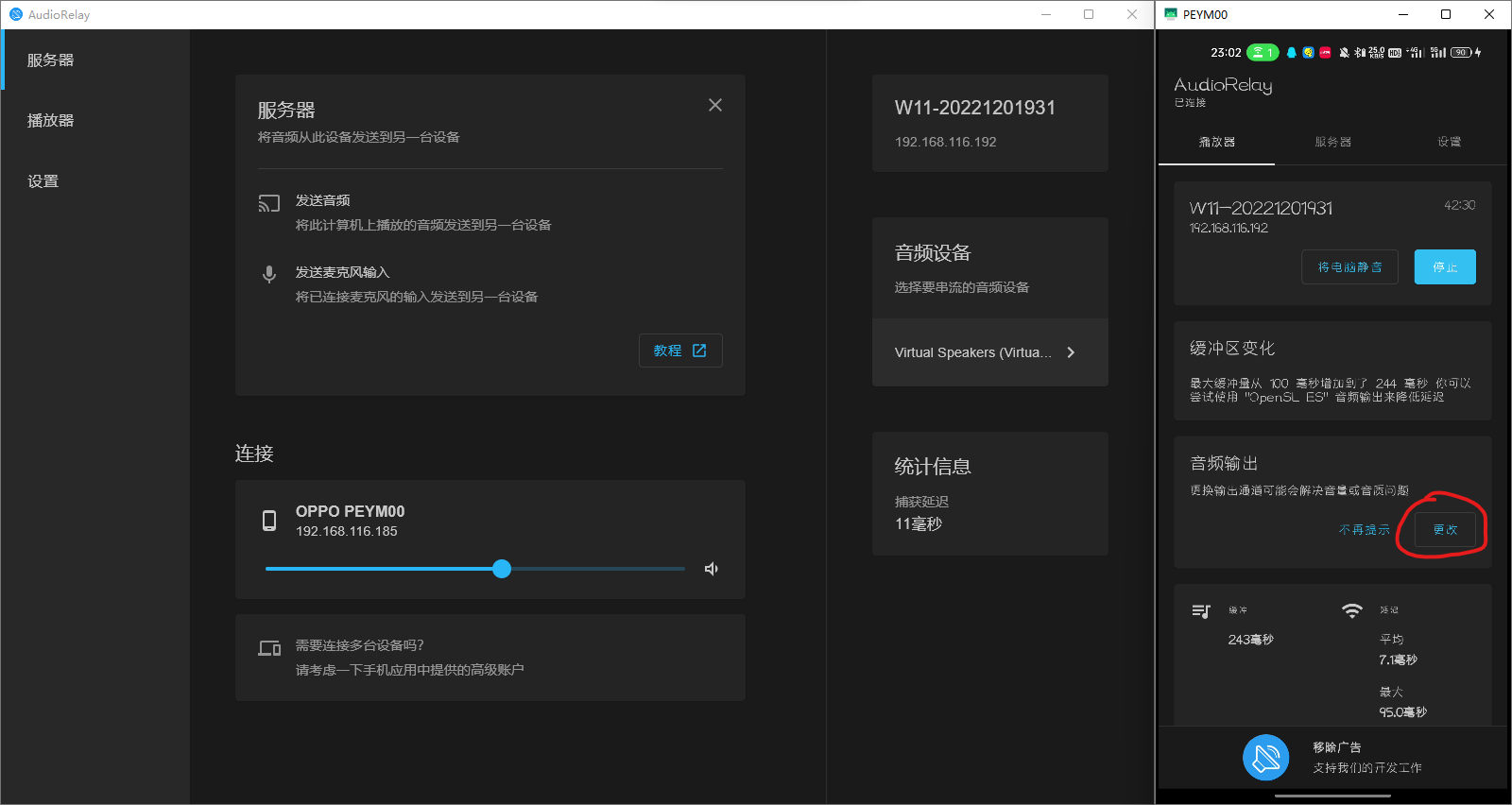Click the cast icon beside 发送音频
Image resolution: width=1512 pixels, height=805 pixels.
pyautogui.click(x=269, y=203)
